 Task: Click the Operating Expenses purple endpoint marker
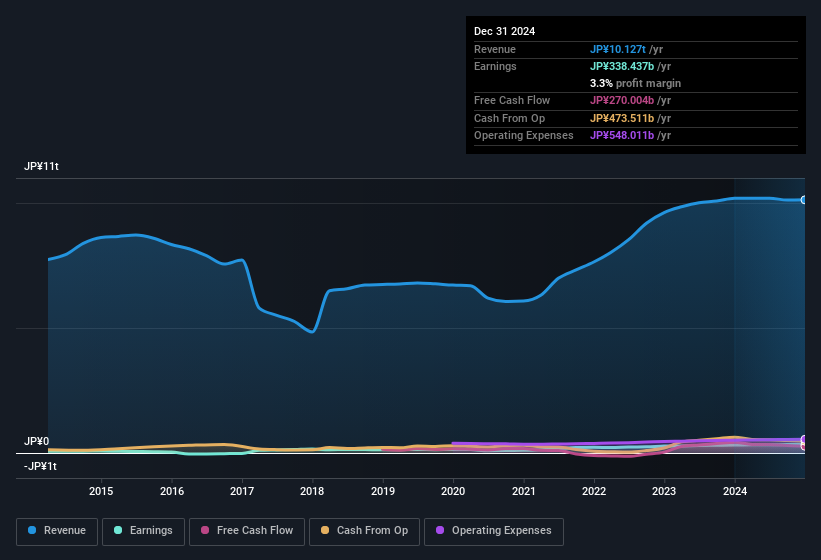[x=804, y=440]
